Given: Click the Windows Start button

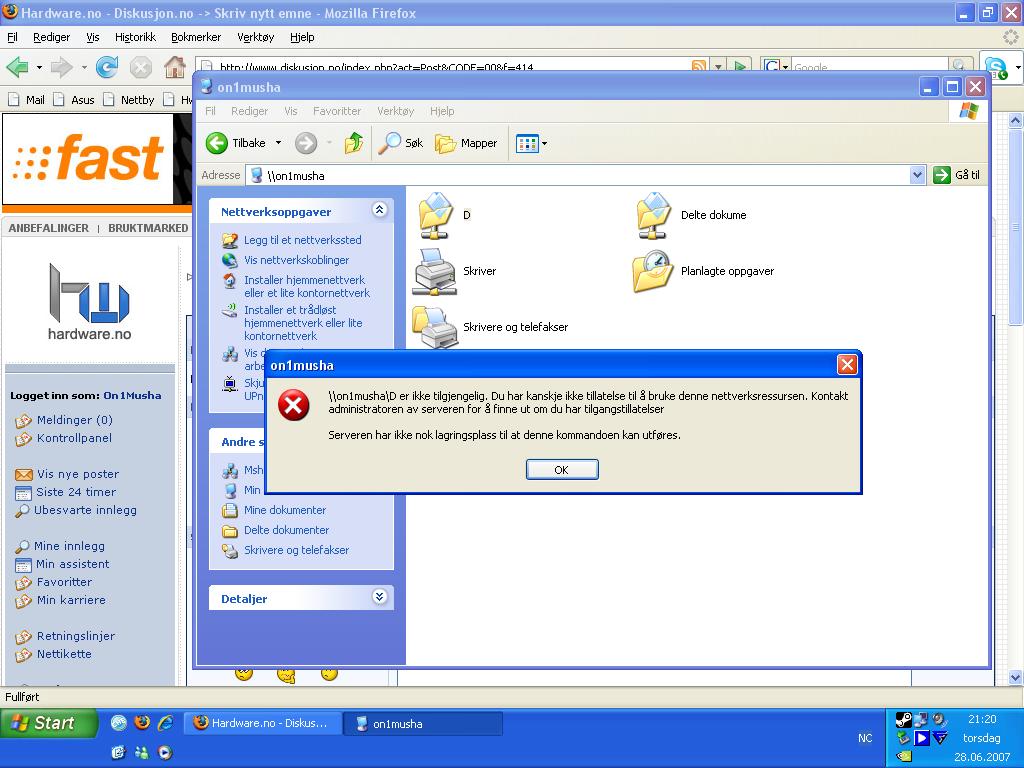Looking at the screenshot, I should (48, 723).
